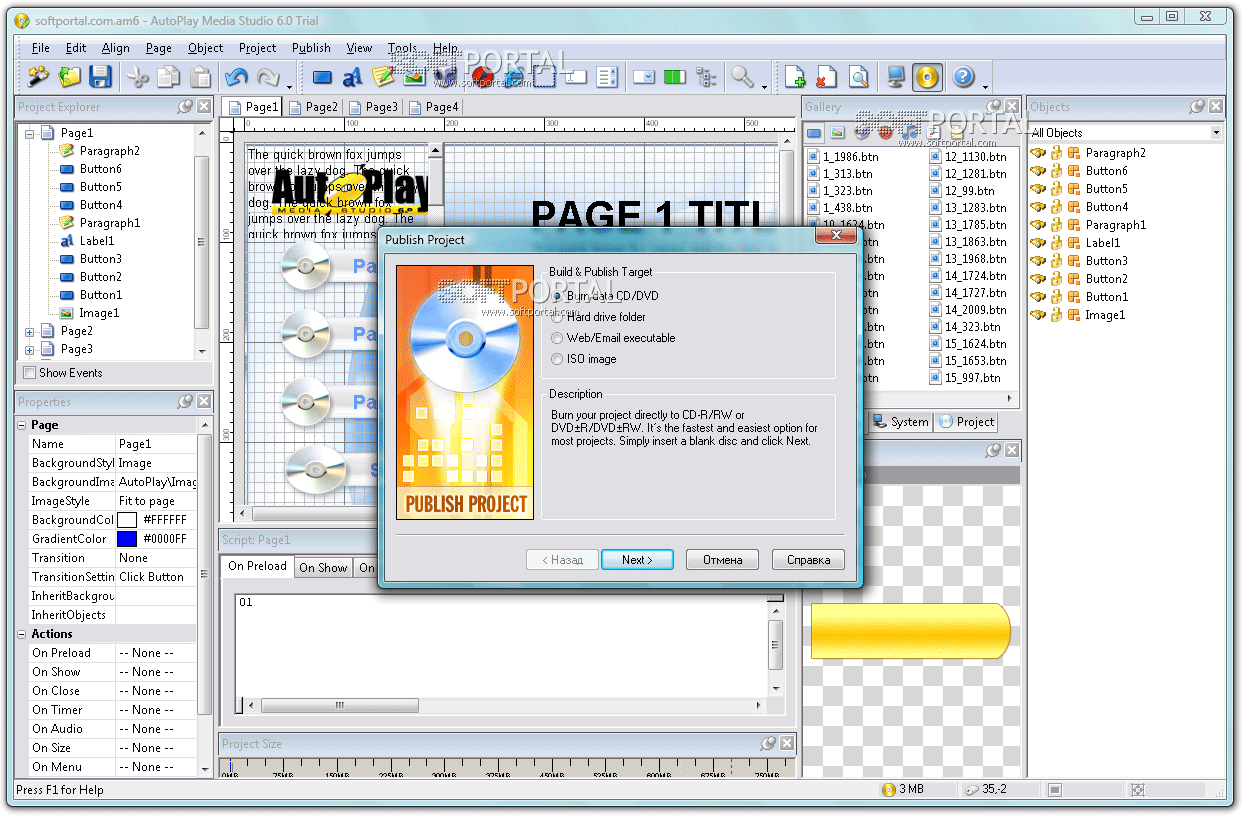Click the Отмена (Cancel) button
The height and width of the screenshot is (817, 1244).
[x=722, y=560]
